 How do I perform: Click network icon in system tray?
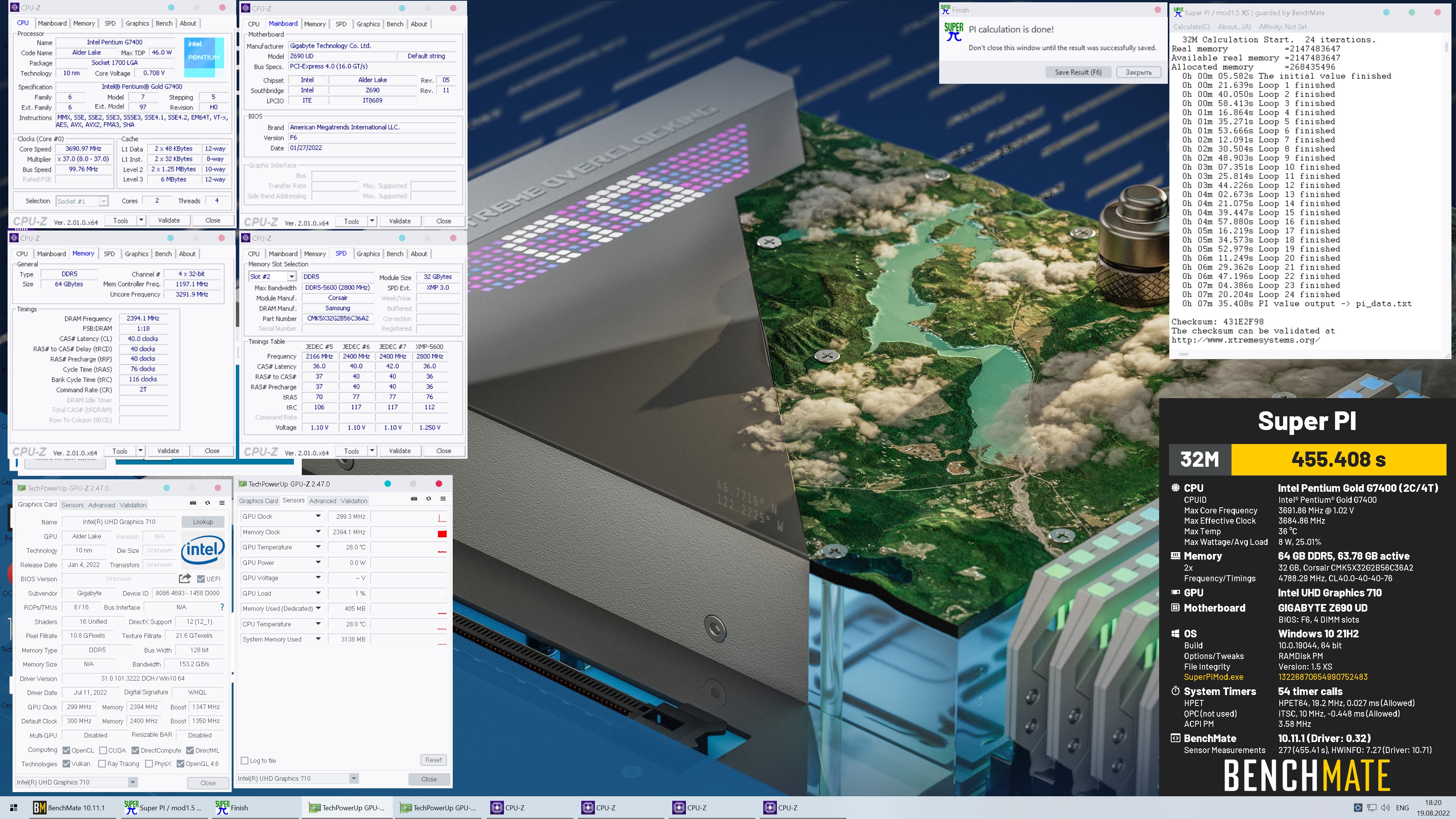pyautogui.click(x=1372, y=808)
